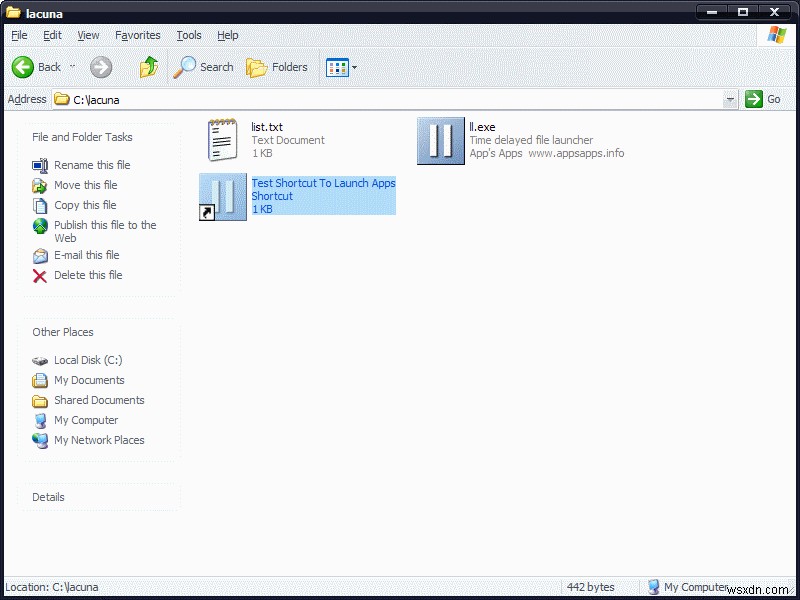Click the Local Disk drive icon
Image resolution: width=800 pixels, height=600 pixels.
(40, 361)
